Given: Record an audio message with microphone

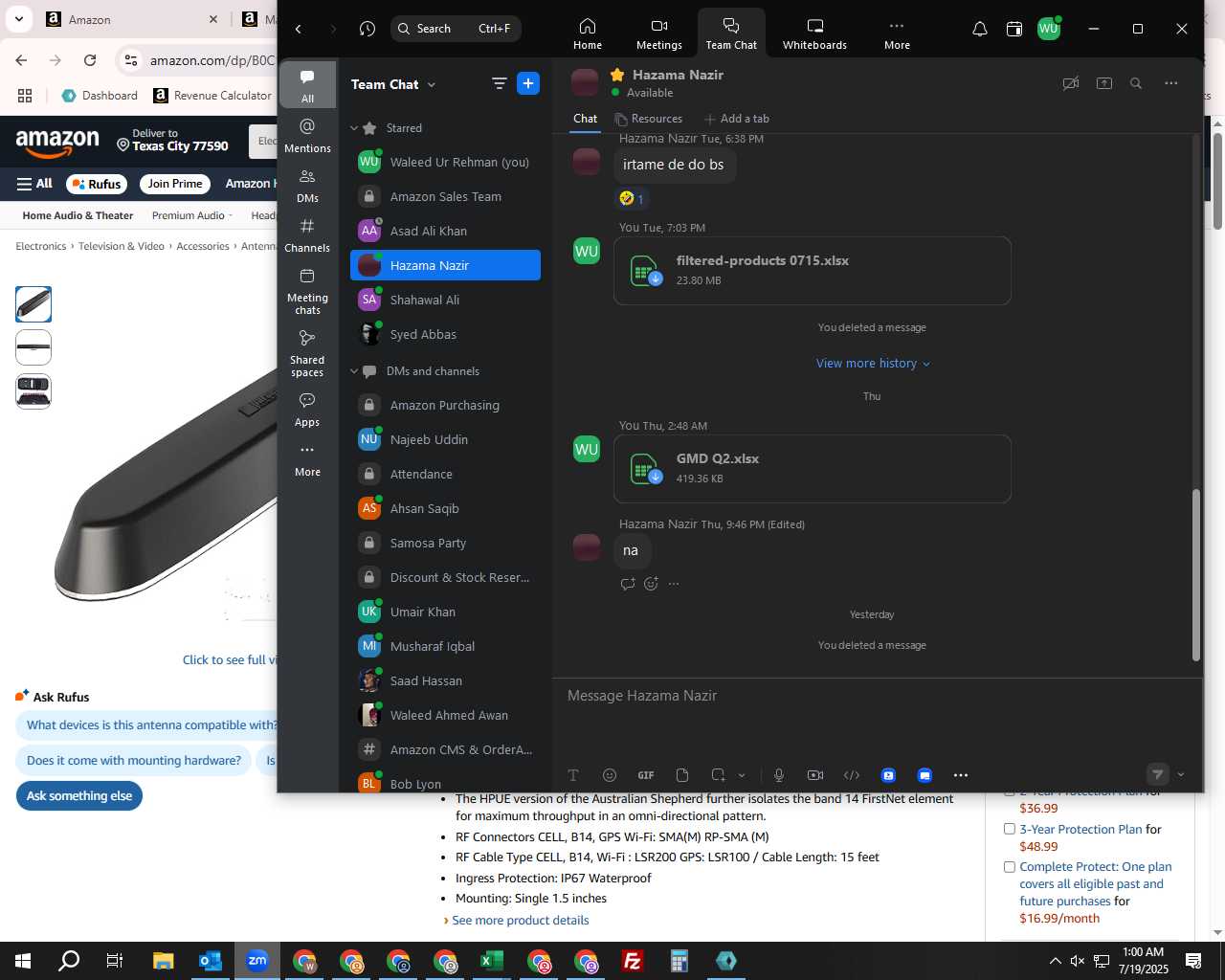Looking at the screenshot, I should [779, 775].
